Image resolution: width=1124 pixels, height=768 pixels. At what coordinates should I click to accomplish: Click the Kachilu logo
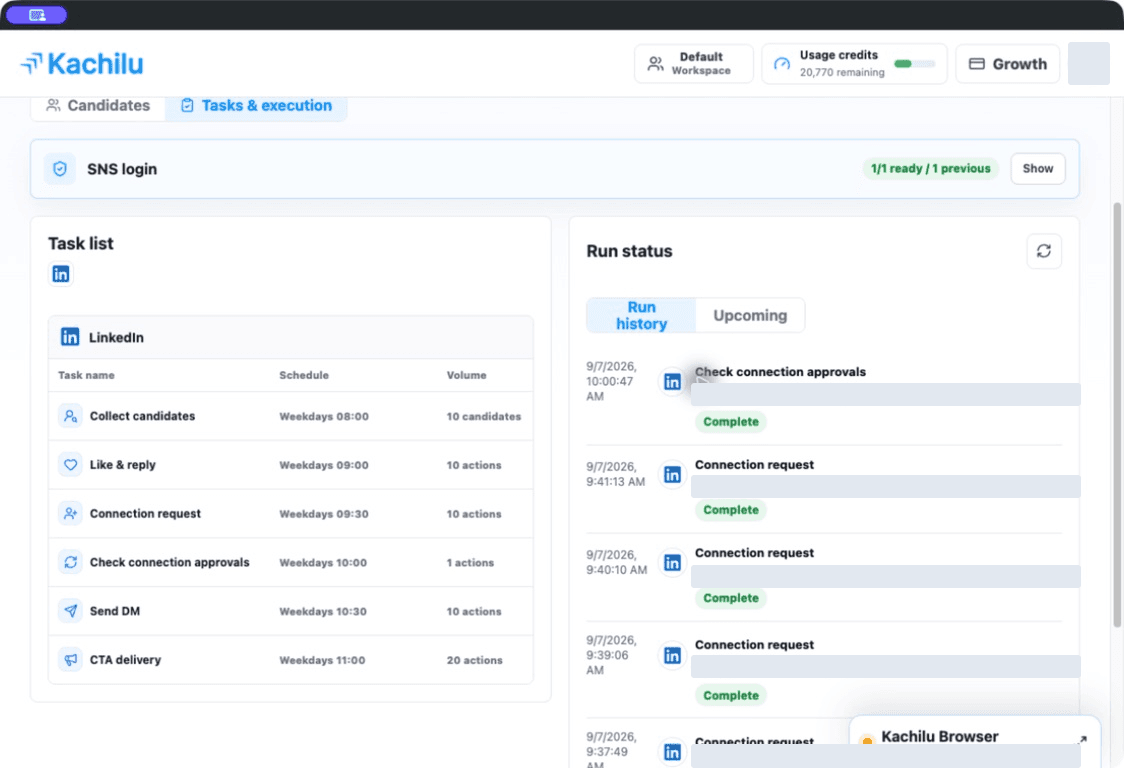[x=82, y=64]
